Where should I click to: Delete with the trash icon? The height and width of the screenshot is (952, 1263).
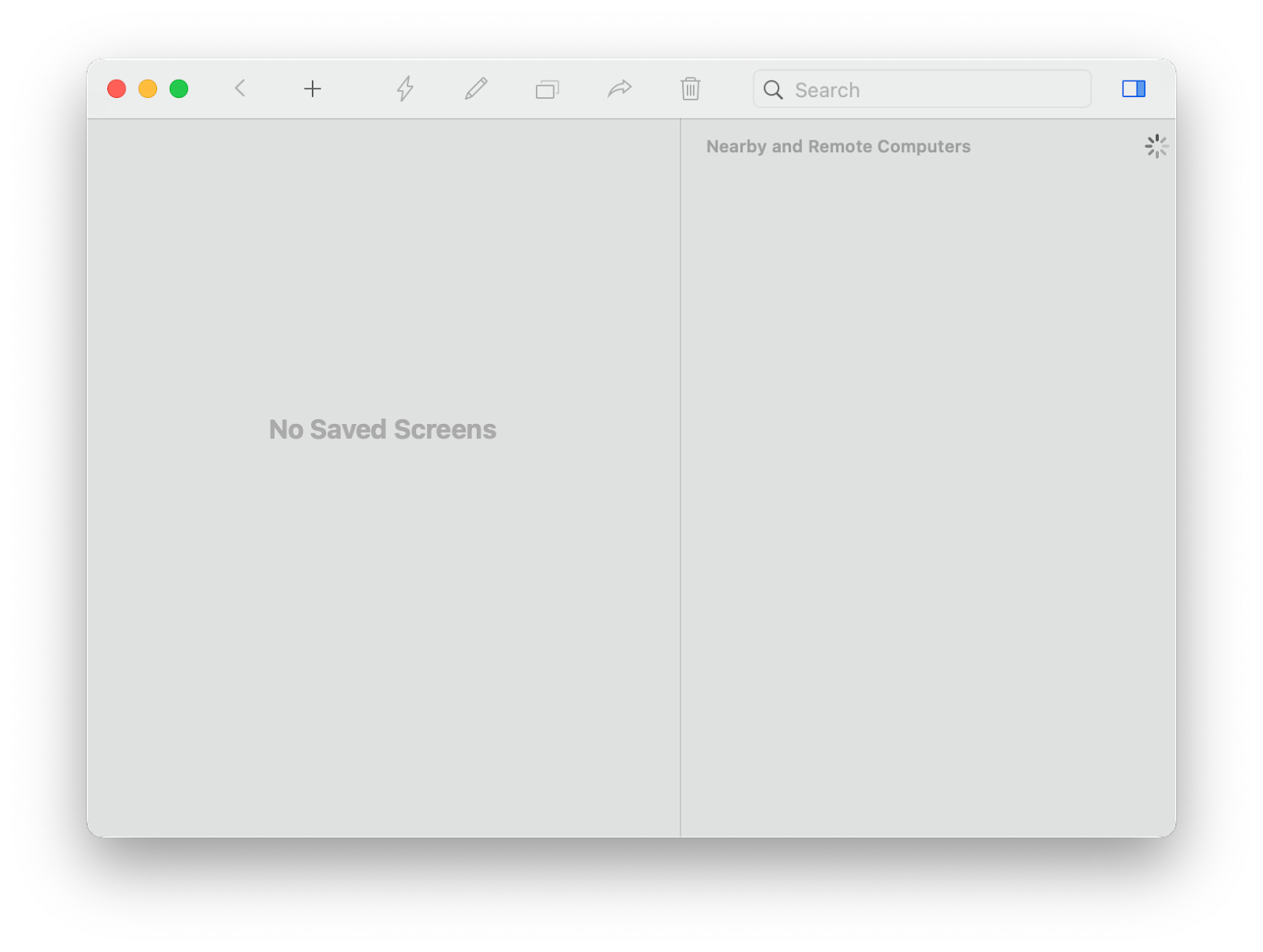click(690, 88)
